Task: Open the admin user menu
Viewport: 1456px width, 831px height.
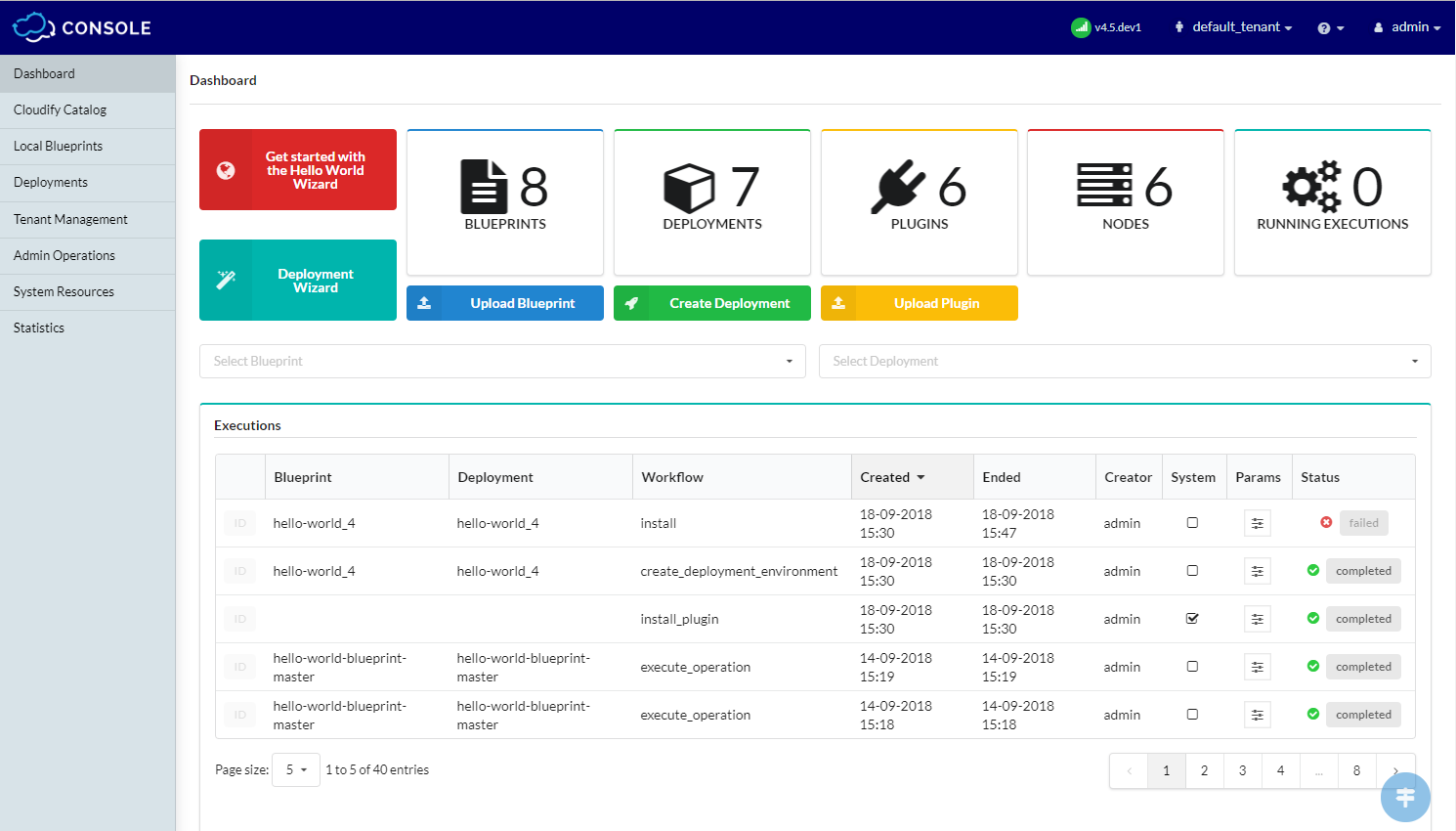Action: point(1407,27)
